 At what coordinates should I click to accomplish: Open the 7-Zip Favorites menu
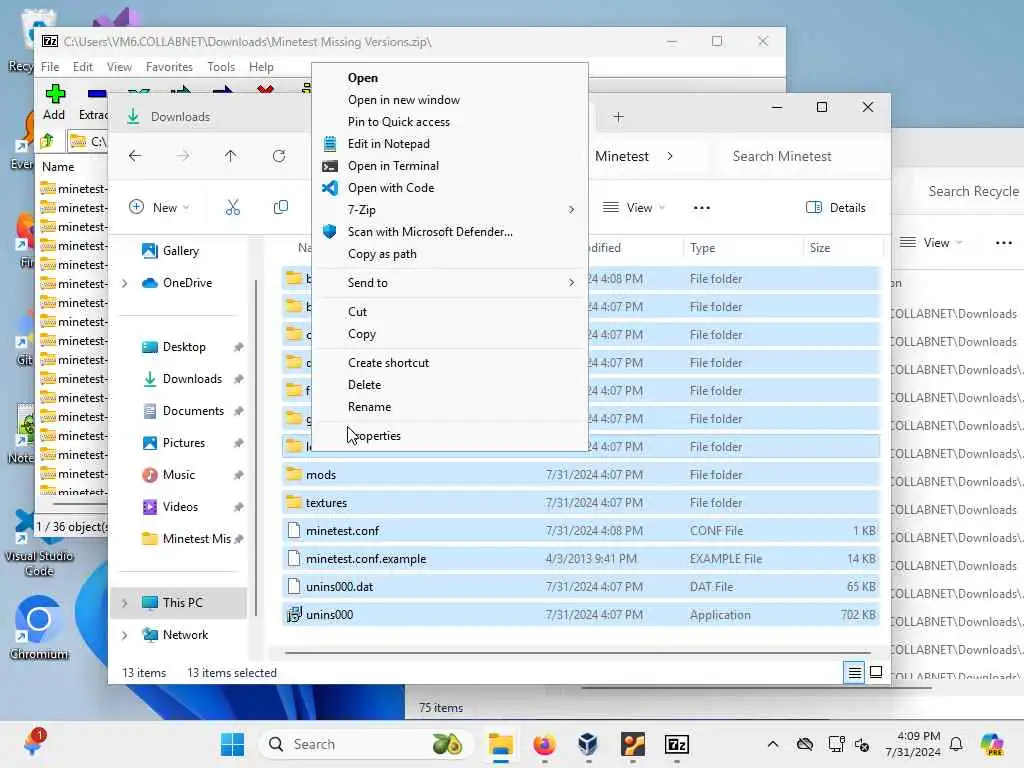[169, 67]
